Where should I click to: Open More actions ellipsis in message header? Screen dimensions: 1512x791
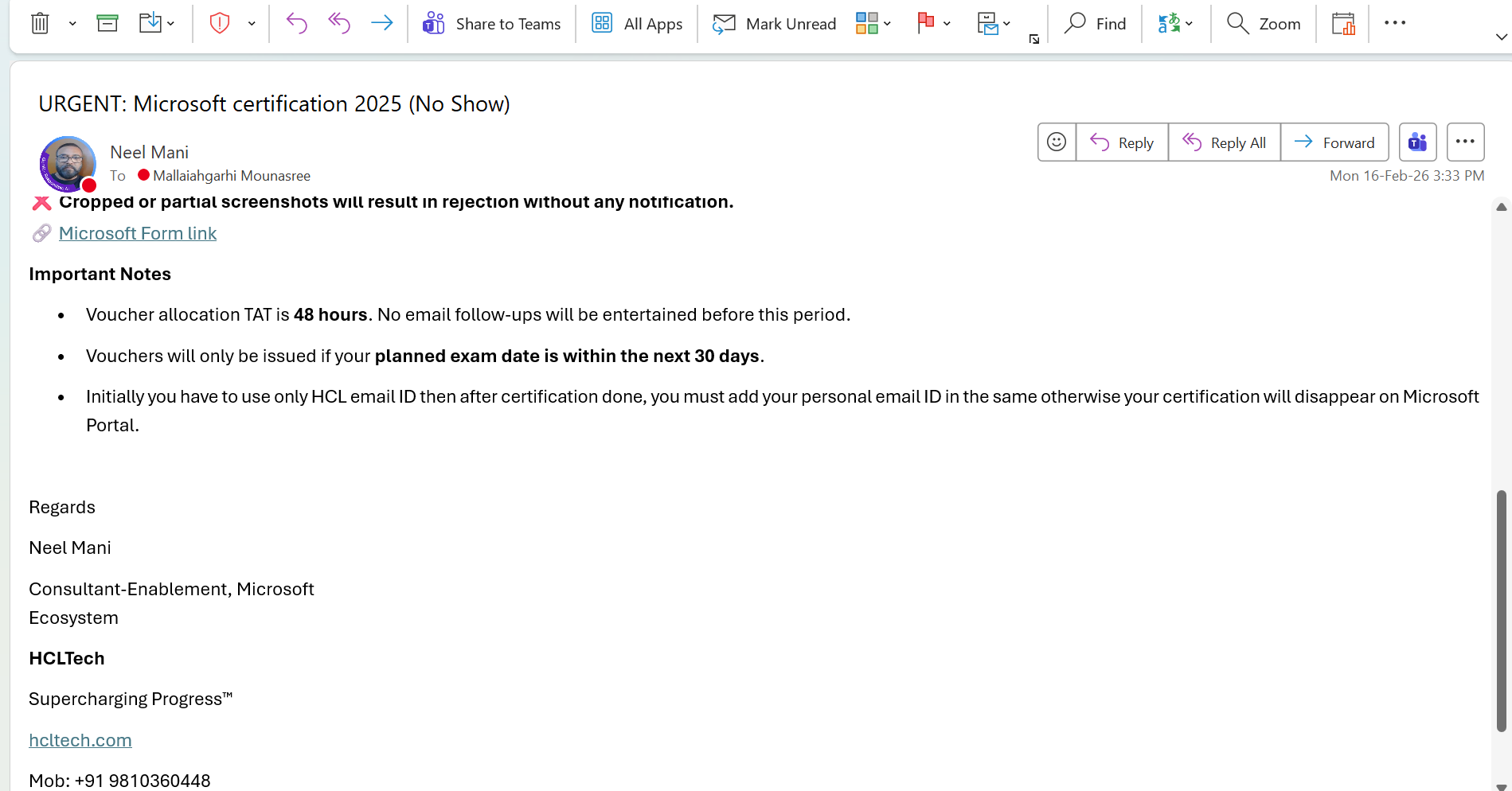pyautogui.click(x=1465, y=142)
